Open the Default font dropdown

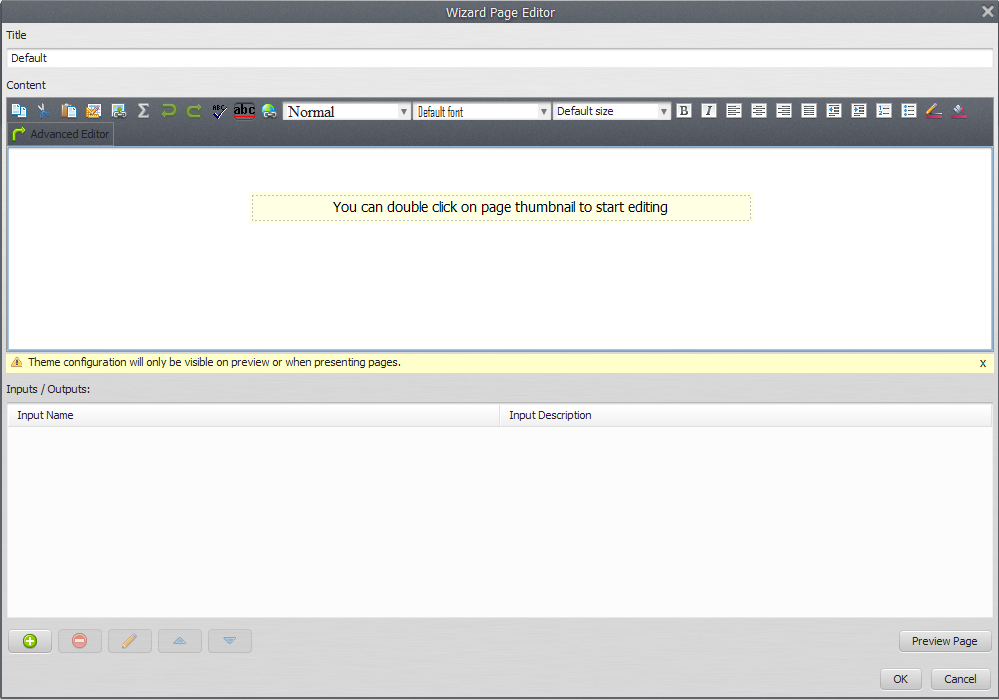(482, 111)
